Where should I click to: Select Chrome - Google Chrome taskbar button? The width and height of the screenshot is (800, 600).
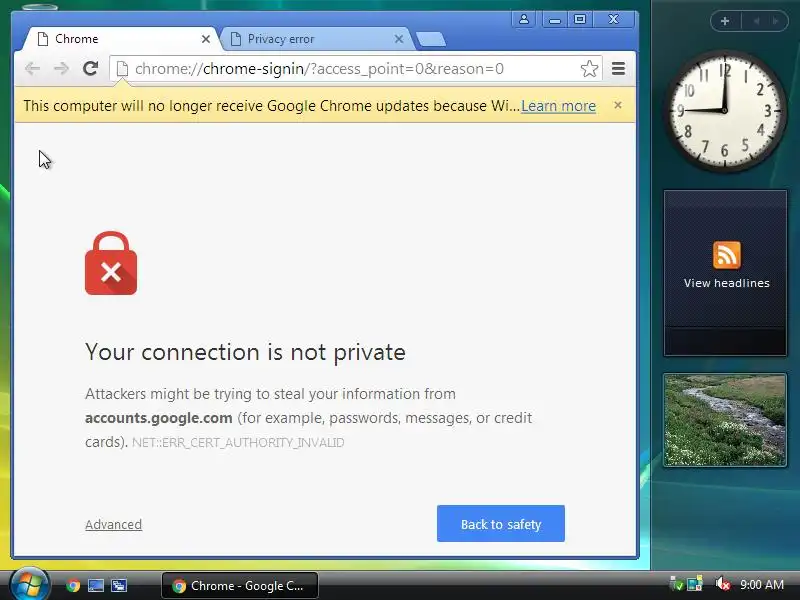[240, 585]
